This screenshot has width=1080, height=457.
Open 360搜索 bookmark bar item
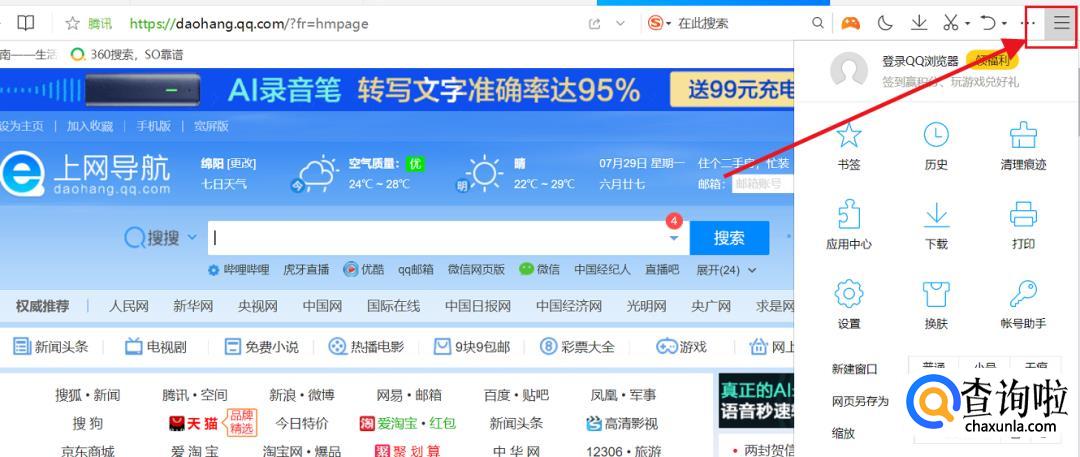click(x=127, y=54)
